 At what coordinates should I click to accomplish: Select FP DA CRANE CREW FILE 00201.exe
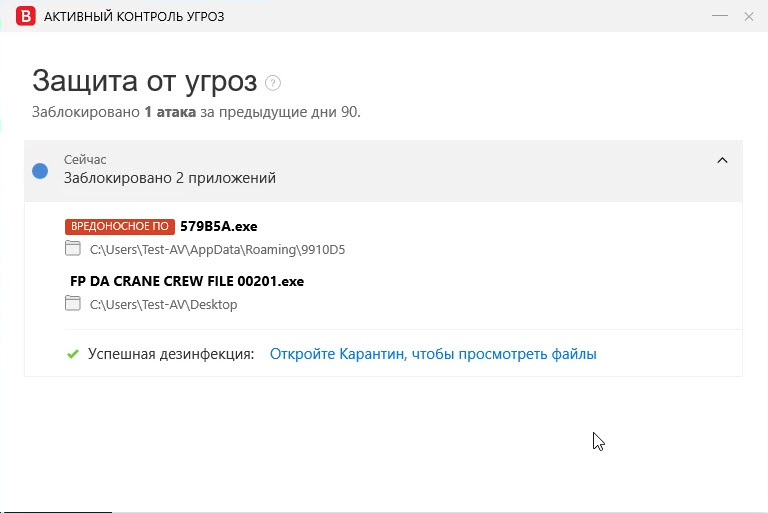pos(186,281)
